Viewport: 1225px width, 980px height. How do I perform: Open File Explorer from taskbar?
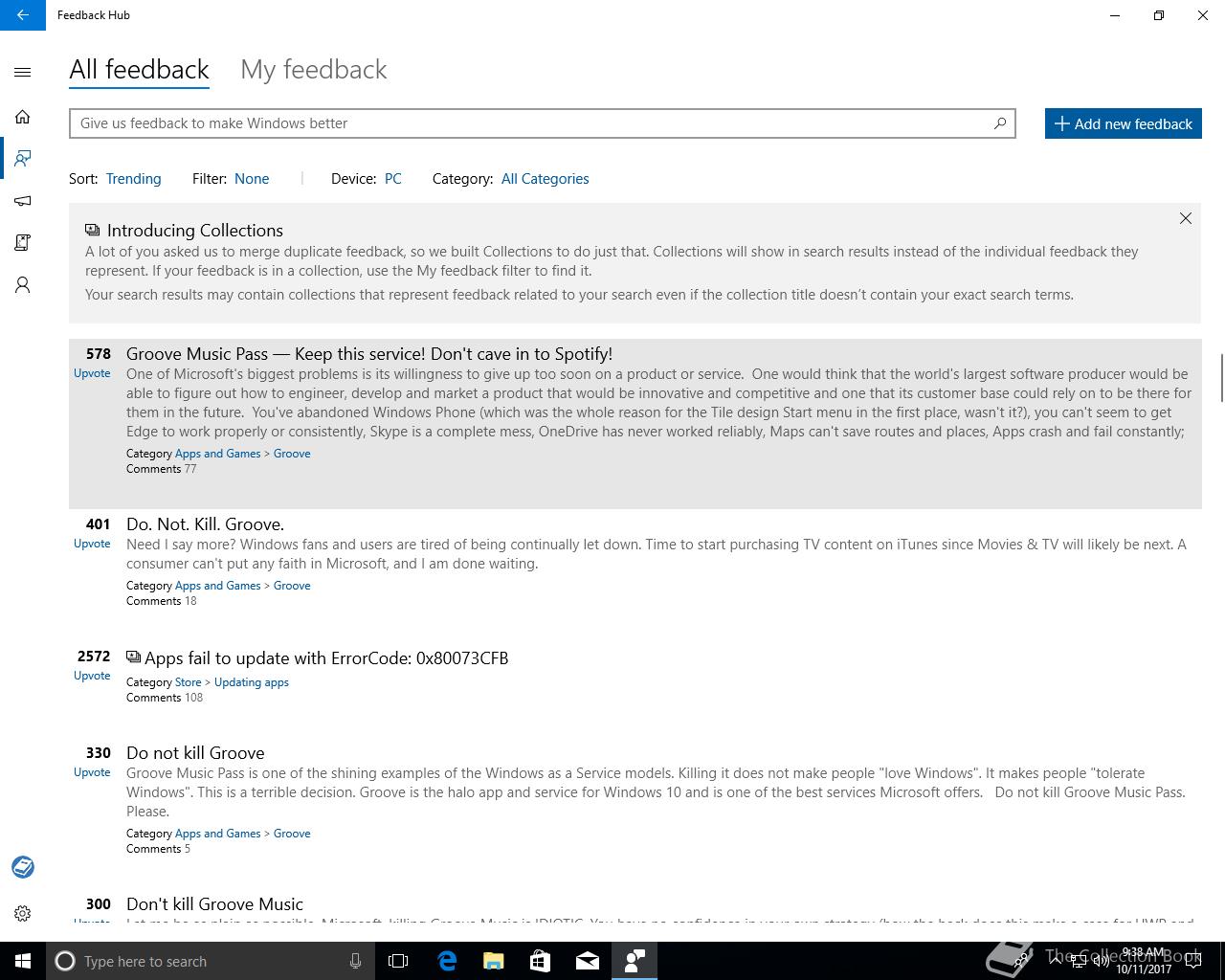pos(494,961)
